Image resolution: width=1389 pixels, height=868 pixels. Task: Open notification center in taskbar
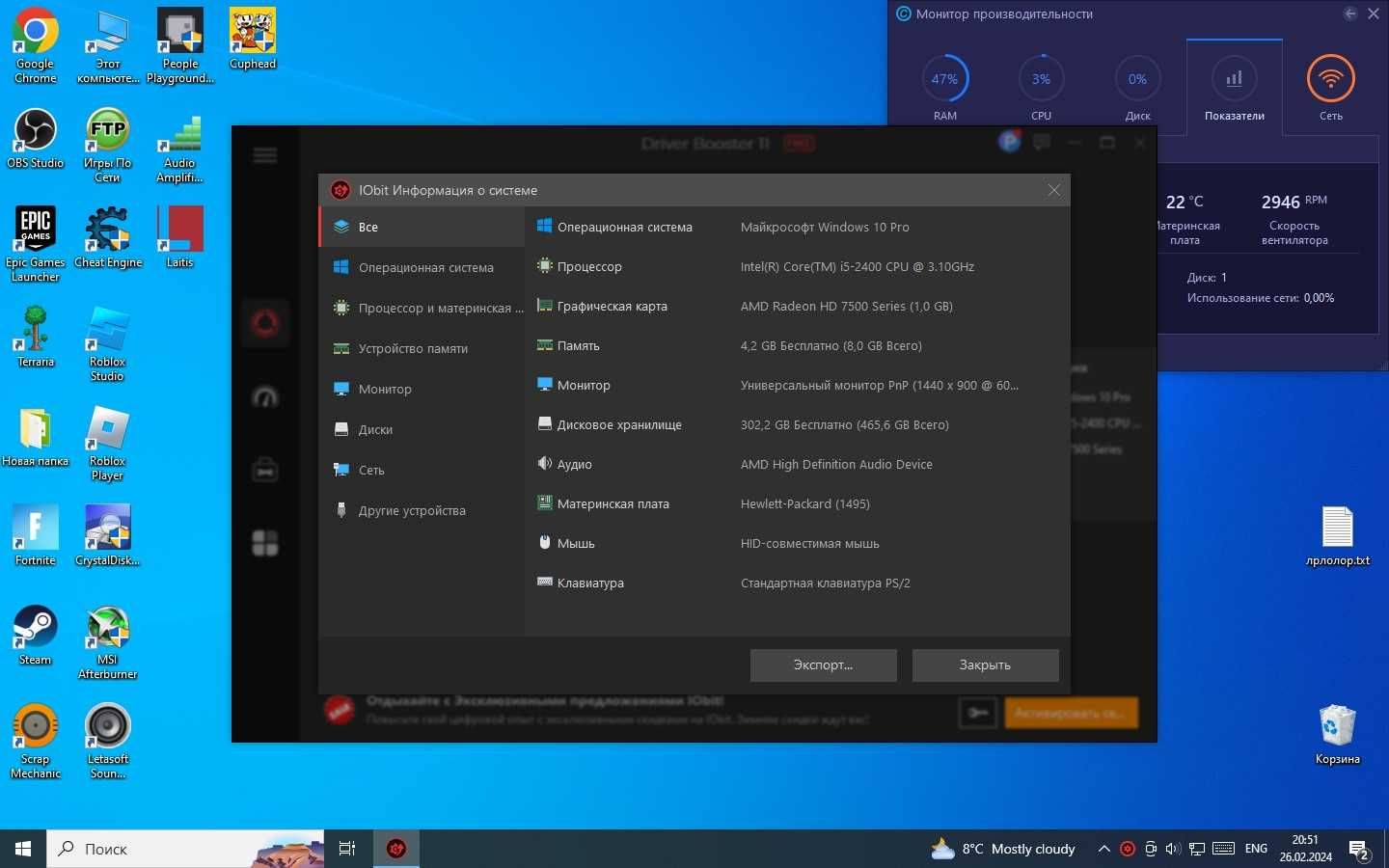(x=1360, y=850)
